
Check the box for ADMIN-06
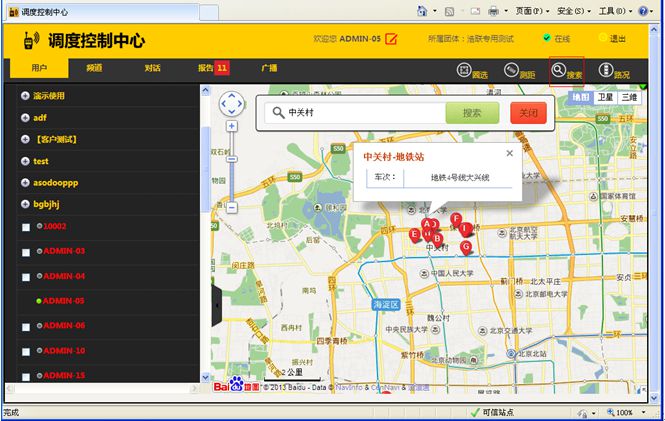(x=26, y=327)
